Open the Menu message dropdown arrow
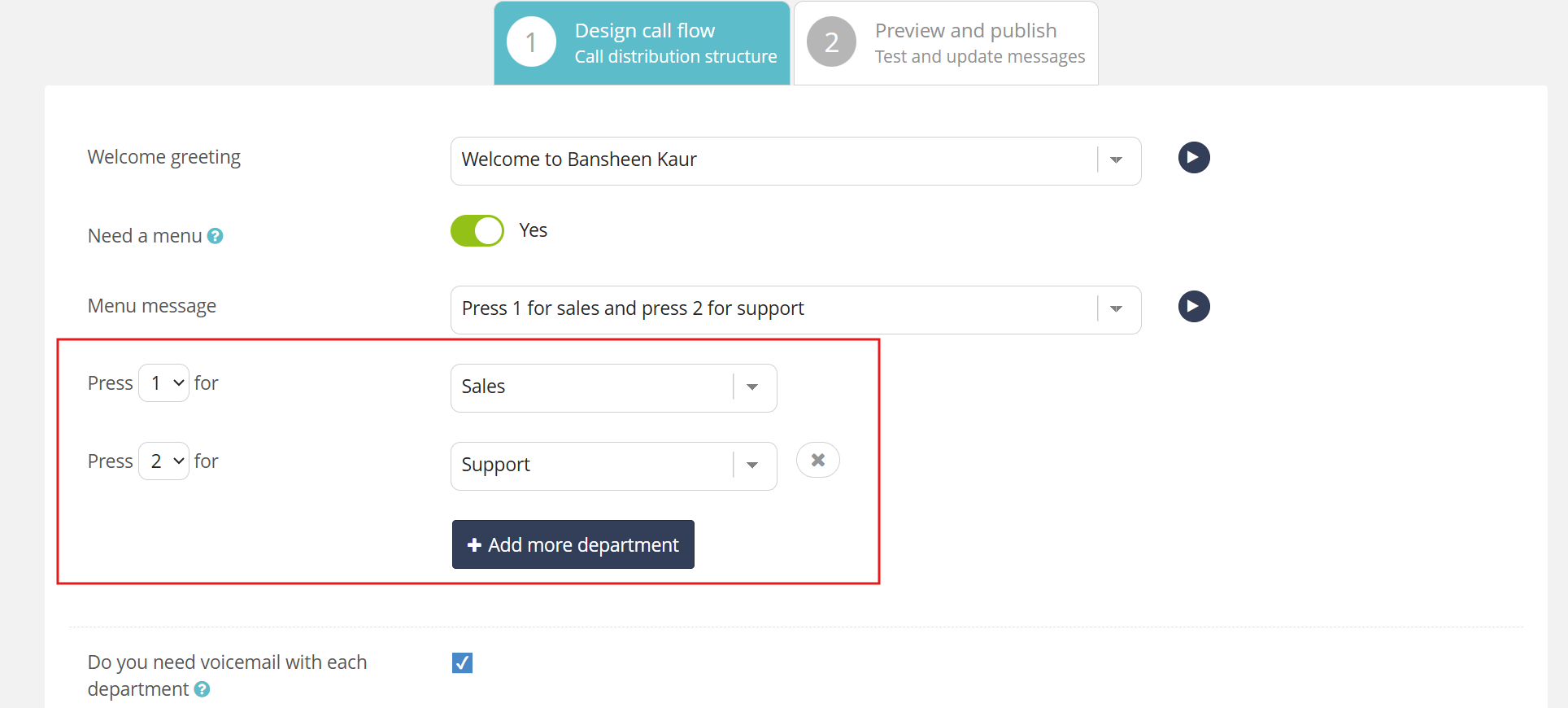1568x708 pixels. point(1117,309)
